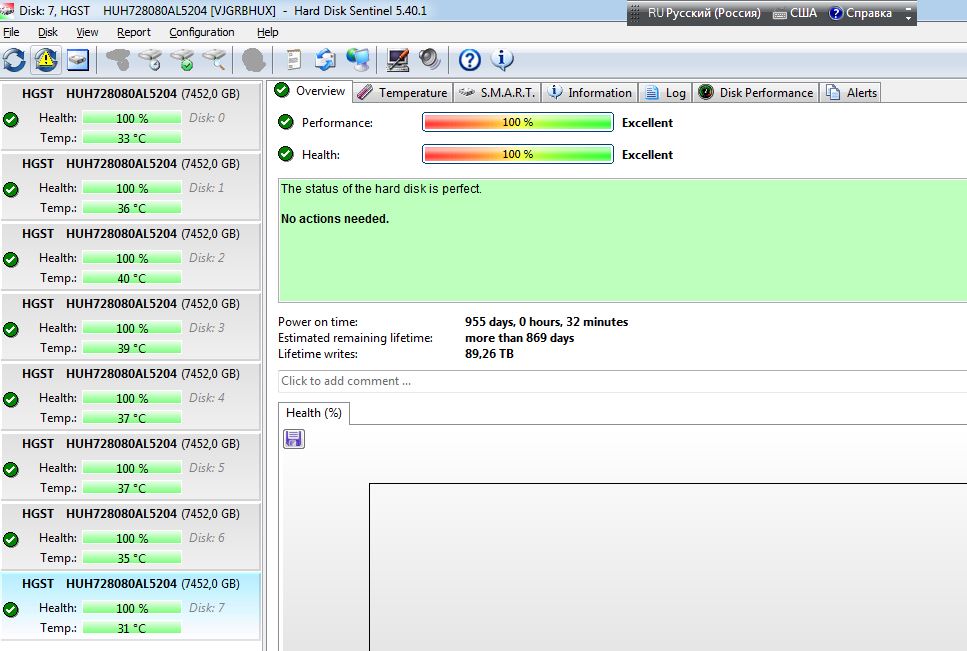Click the green check icon beside Disk 0
This screenshot has width=967, height=651.
point(10,119)
